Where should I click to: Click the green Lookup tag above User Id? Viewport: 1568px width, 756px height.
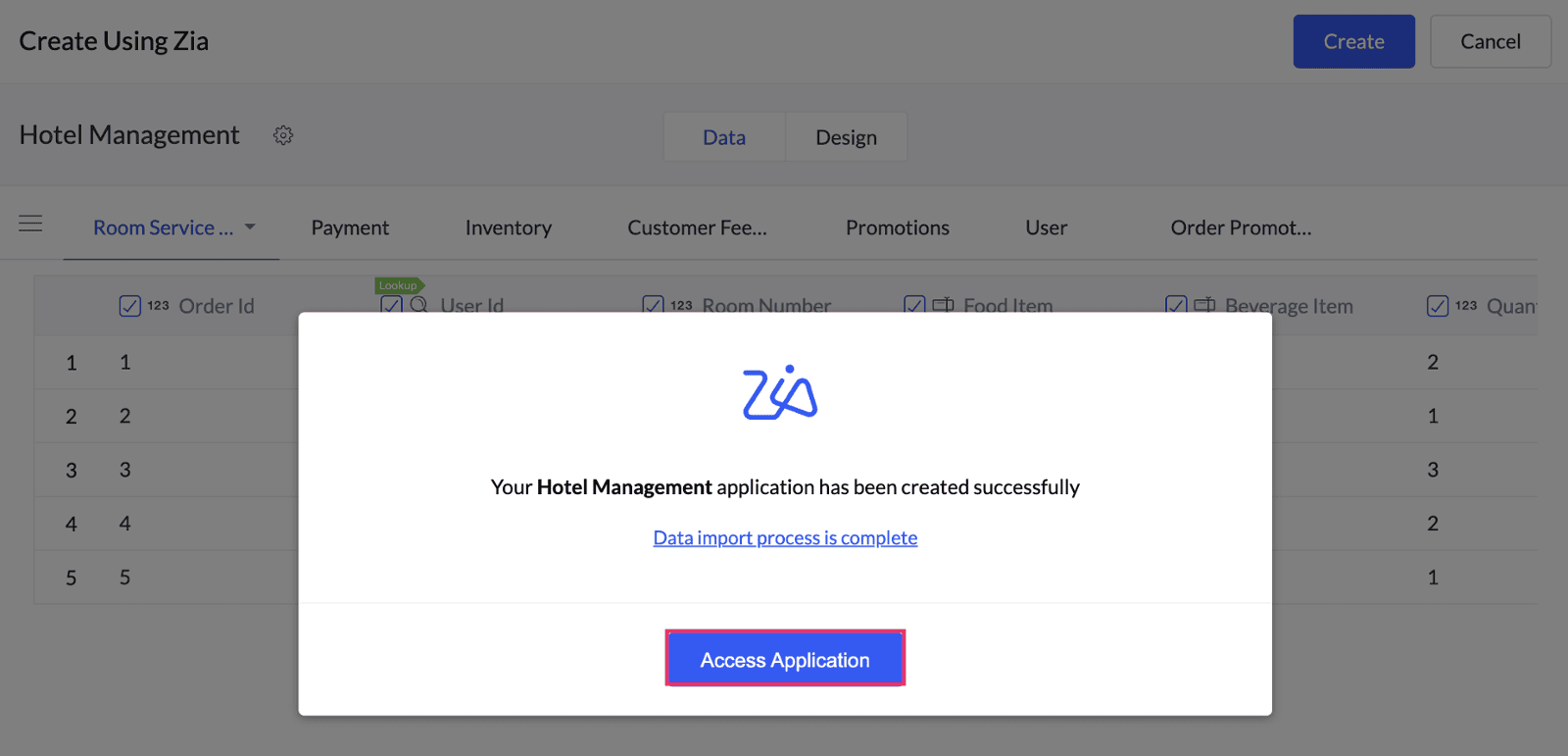pos(399,285)
